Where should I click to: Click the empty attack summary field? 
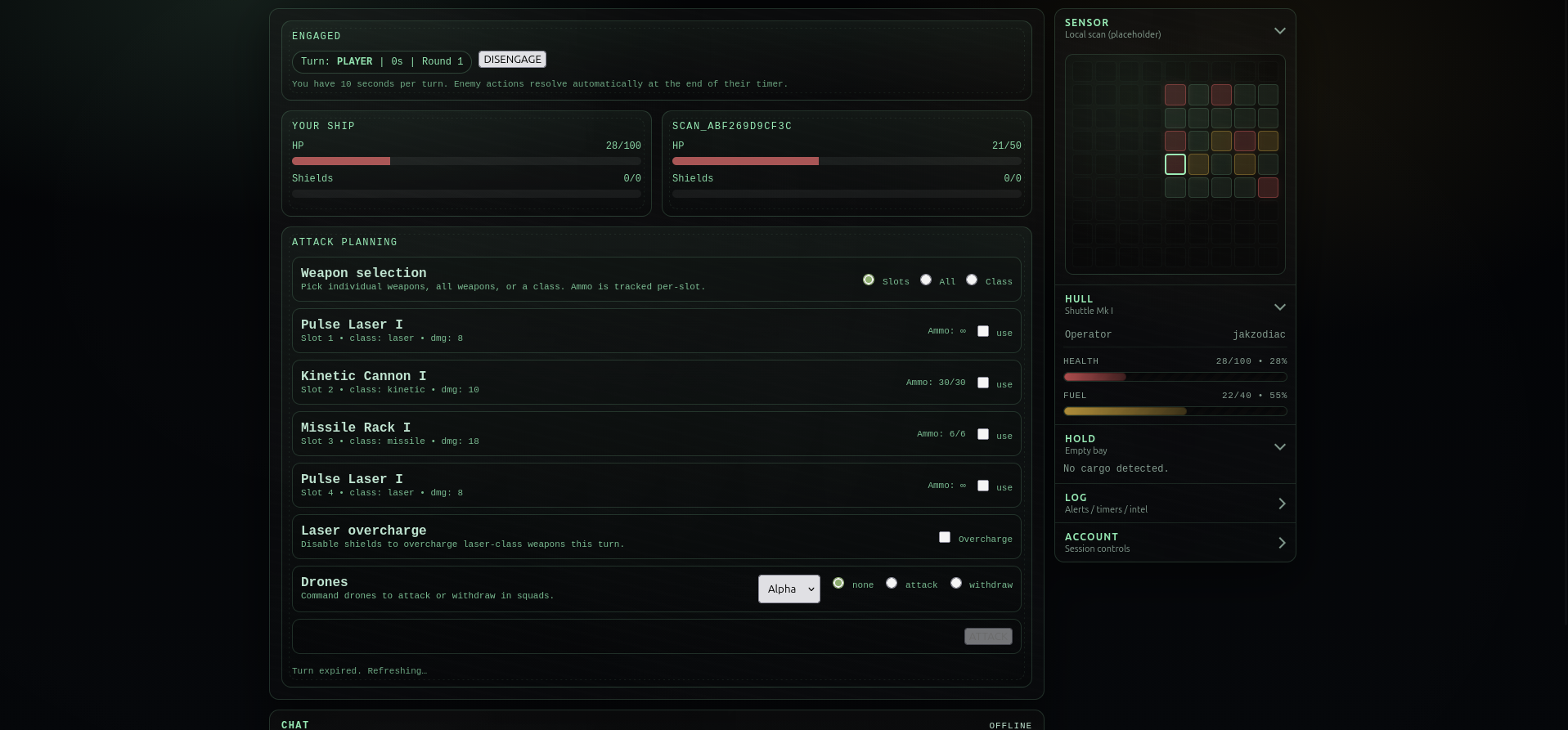[657, 636]
